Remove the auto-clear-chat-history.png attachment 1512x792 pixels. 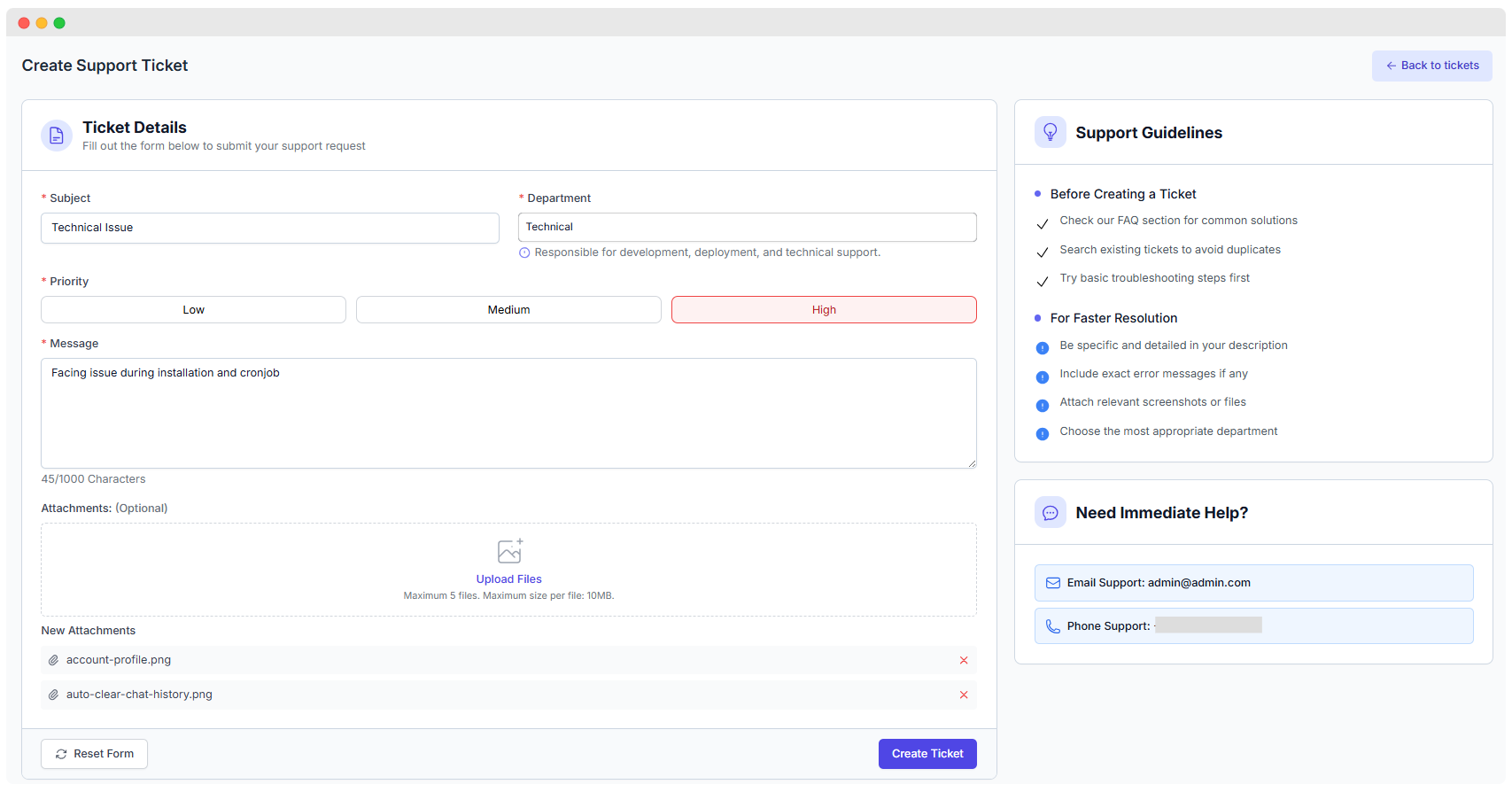click(x=963, y=695)
